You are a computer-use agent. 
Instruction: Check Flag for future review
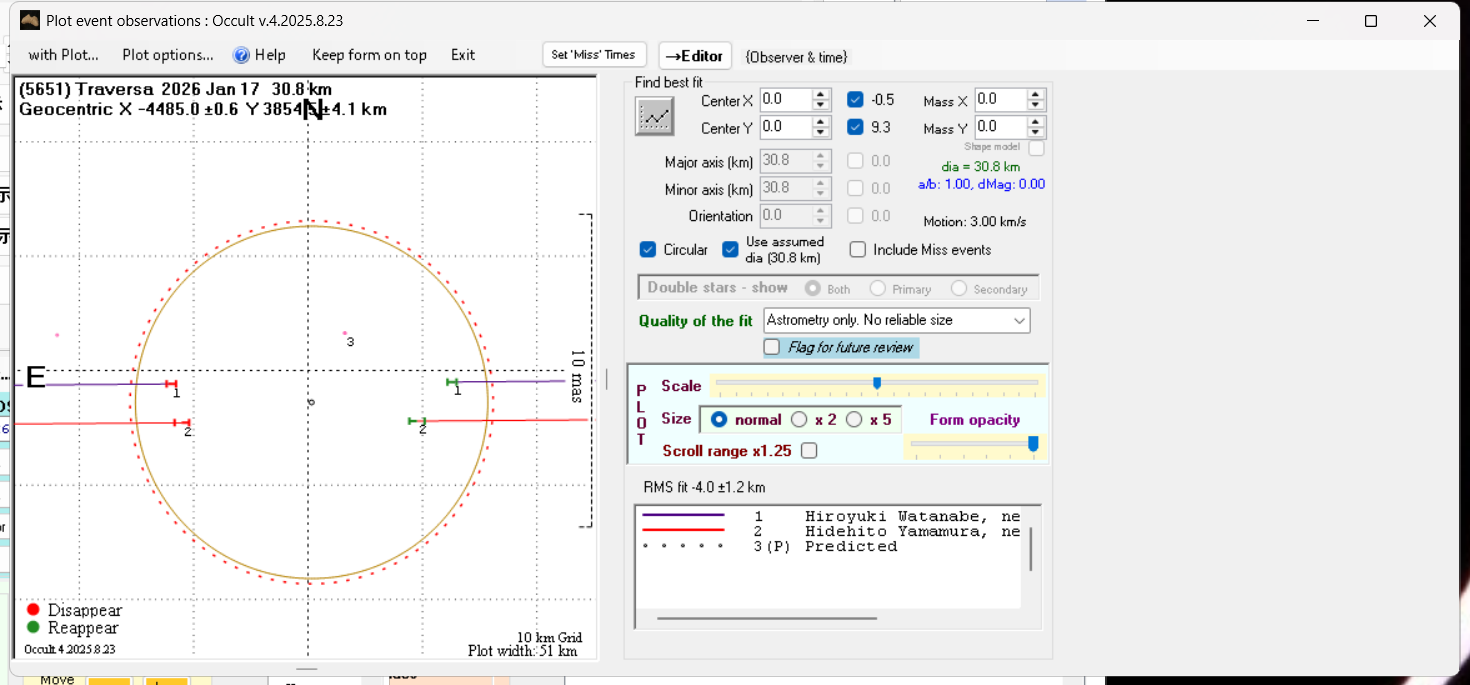click(772, 347)
